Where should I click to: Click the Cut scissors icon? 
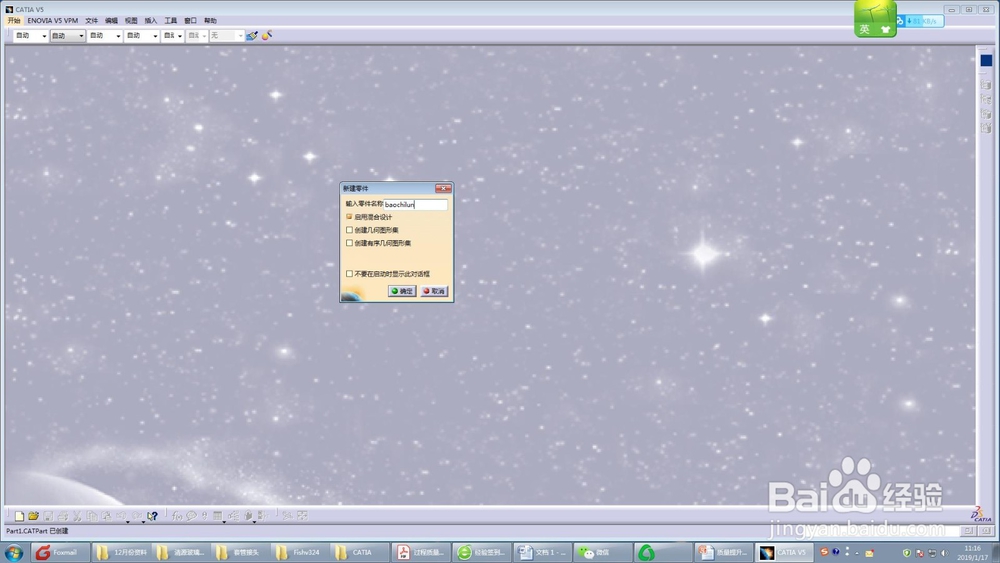(x=77, y=516)
